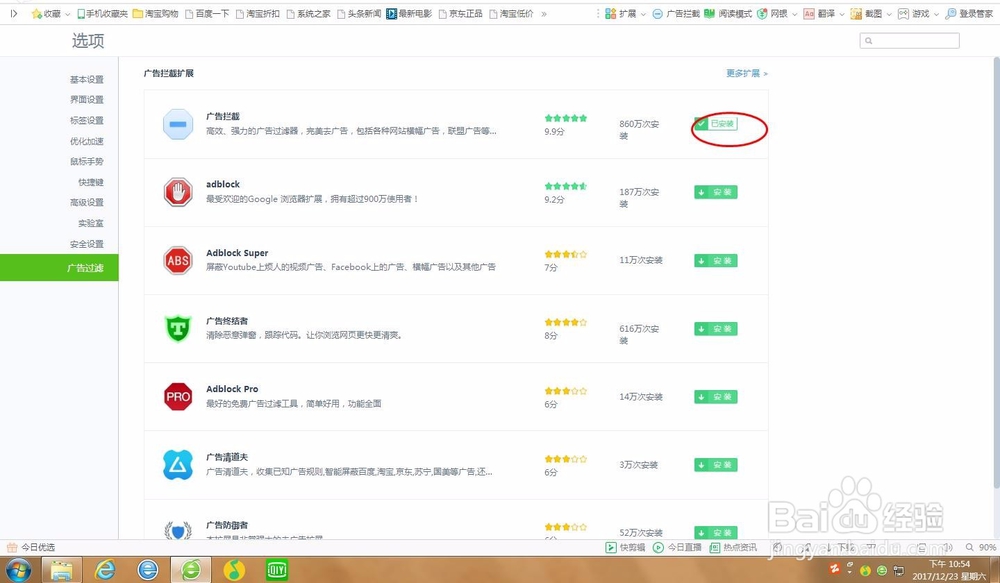The width and height of the screenshot is (1000, 583).
Task: Install the 广告清道夫 extension
Action: (716, 465)
